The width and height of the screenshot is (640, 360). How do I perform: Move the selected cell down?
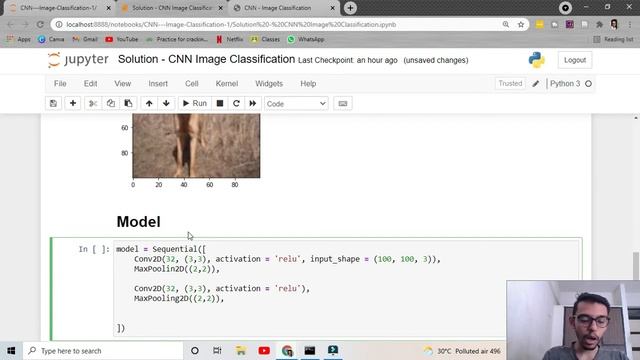166,103
